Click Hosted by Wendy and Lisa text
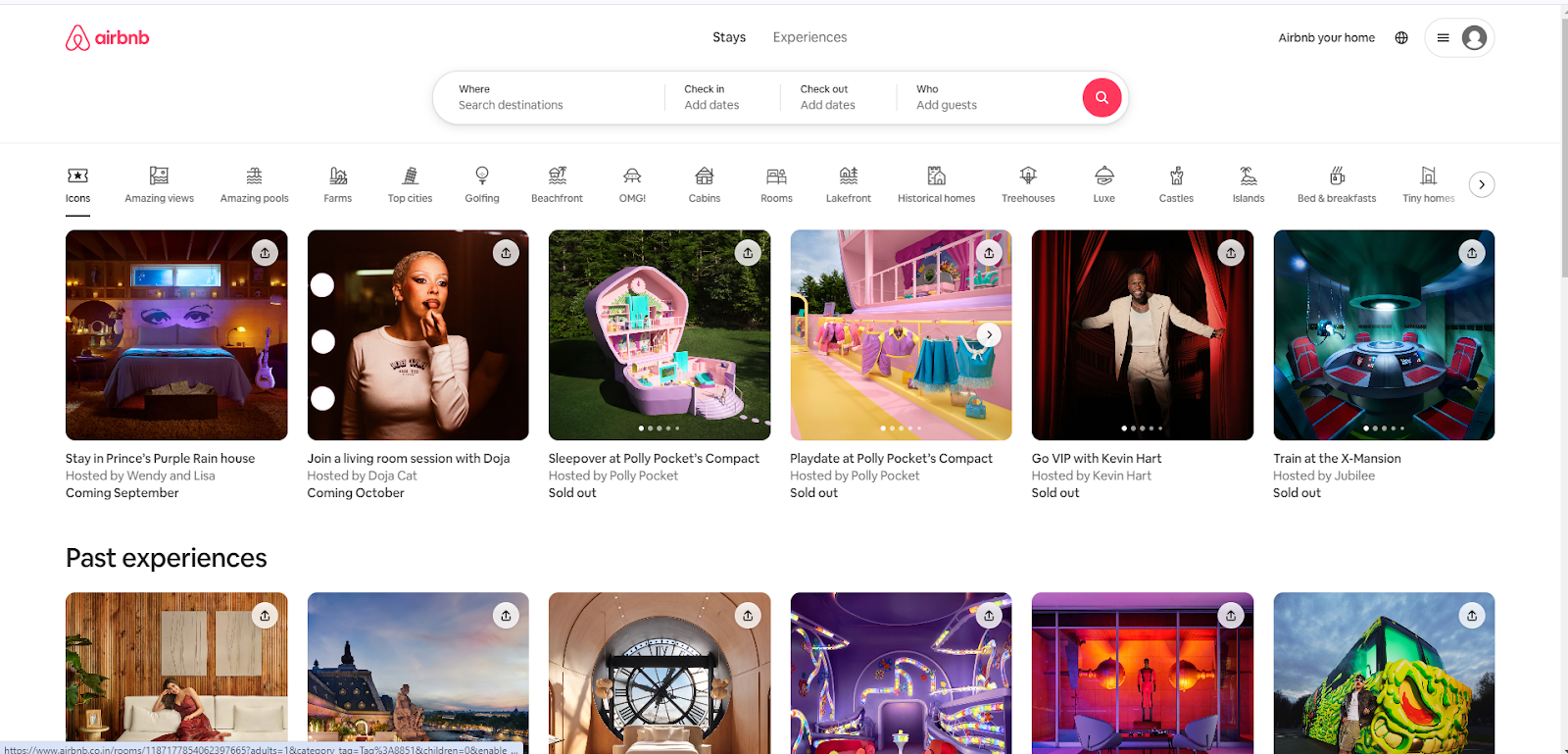This screenshot has height=754, width=1568. pos(140,476)
